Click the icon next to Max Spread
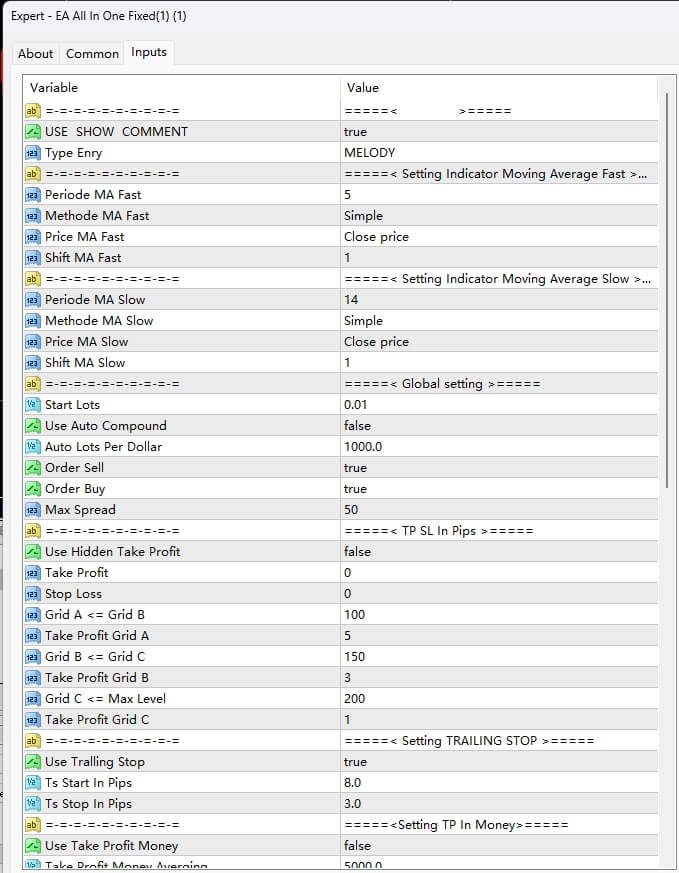Viewport: 679px width, 873px height. 32,510
